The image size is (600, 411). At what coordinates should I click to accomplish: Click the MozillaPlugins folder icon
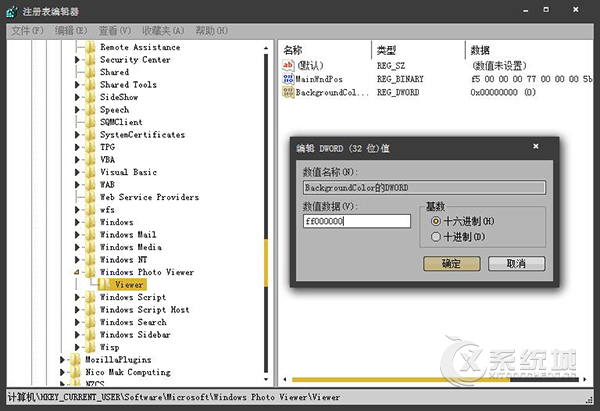pyautogui.click(x=75, y=360)
